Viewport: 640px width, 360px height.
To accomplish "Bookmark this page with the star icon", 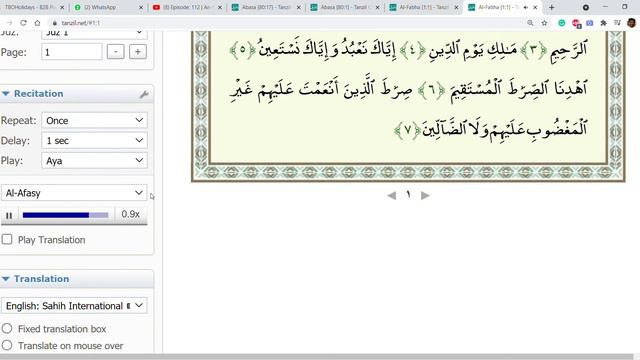I will point(544,23).
